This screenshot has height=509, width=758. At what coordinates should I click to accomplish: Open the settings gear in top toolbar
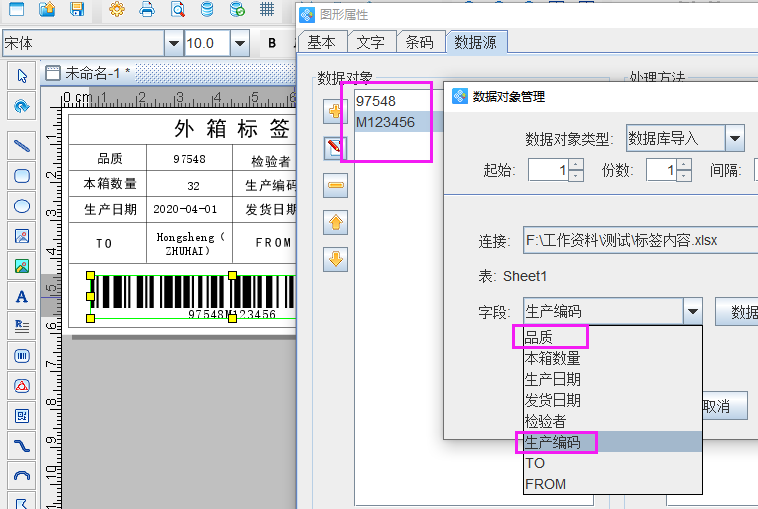(116, 10)
